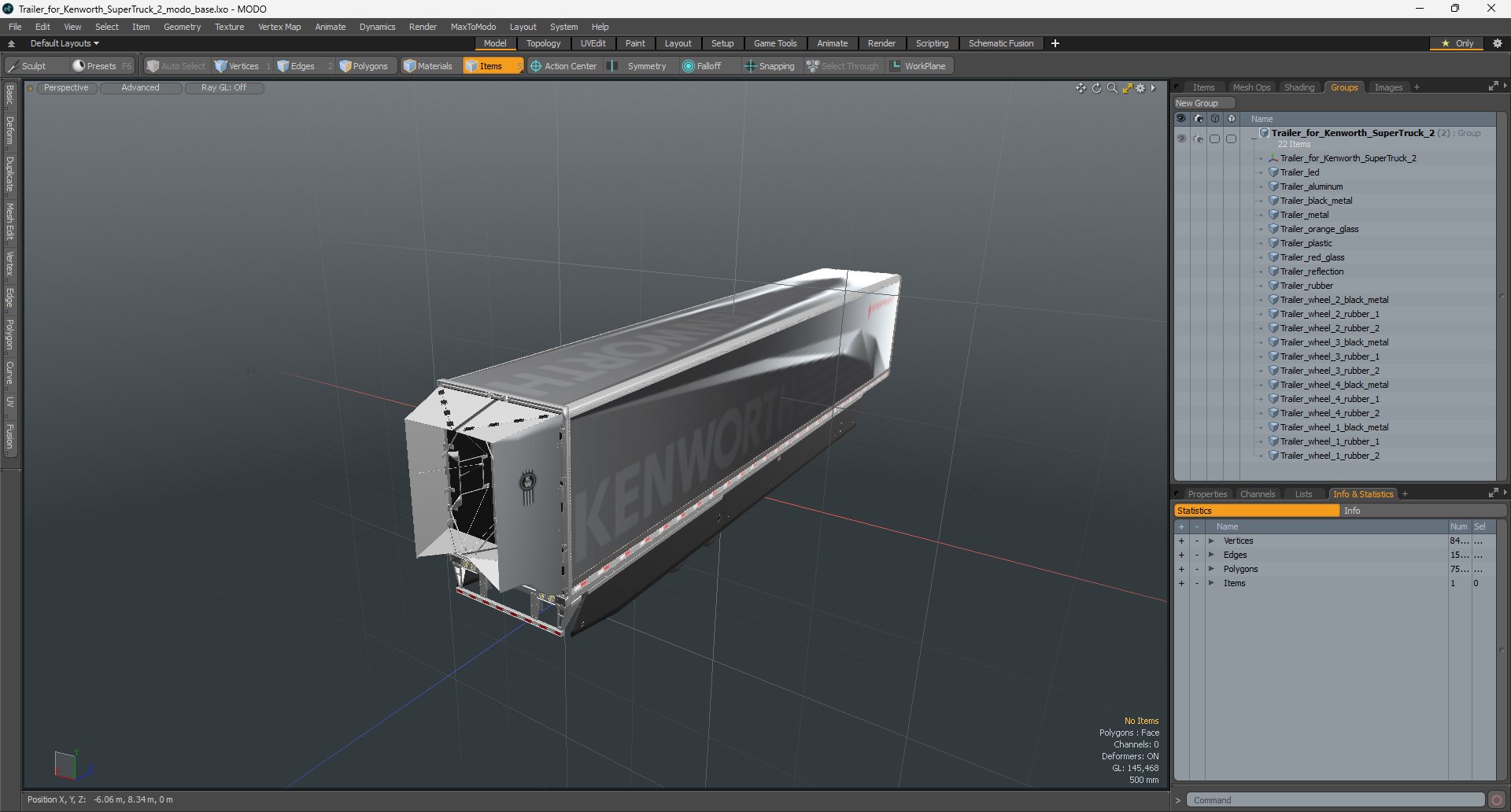Select the Sculpt tool

28,66
